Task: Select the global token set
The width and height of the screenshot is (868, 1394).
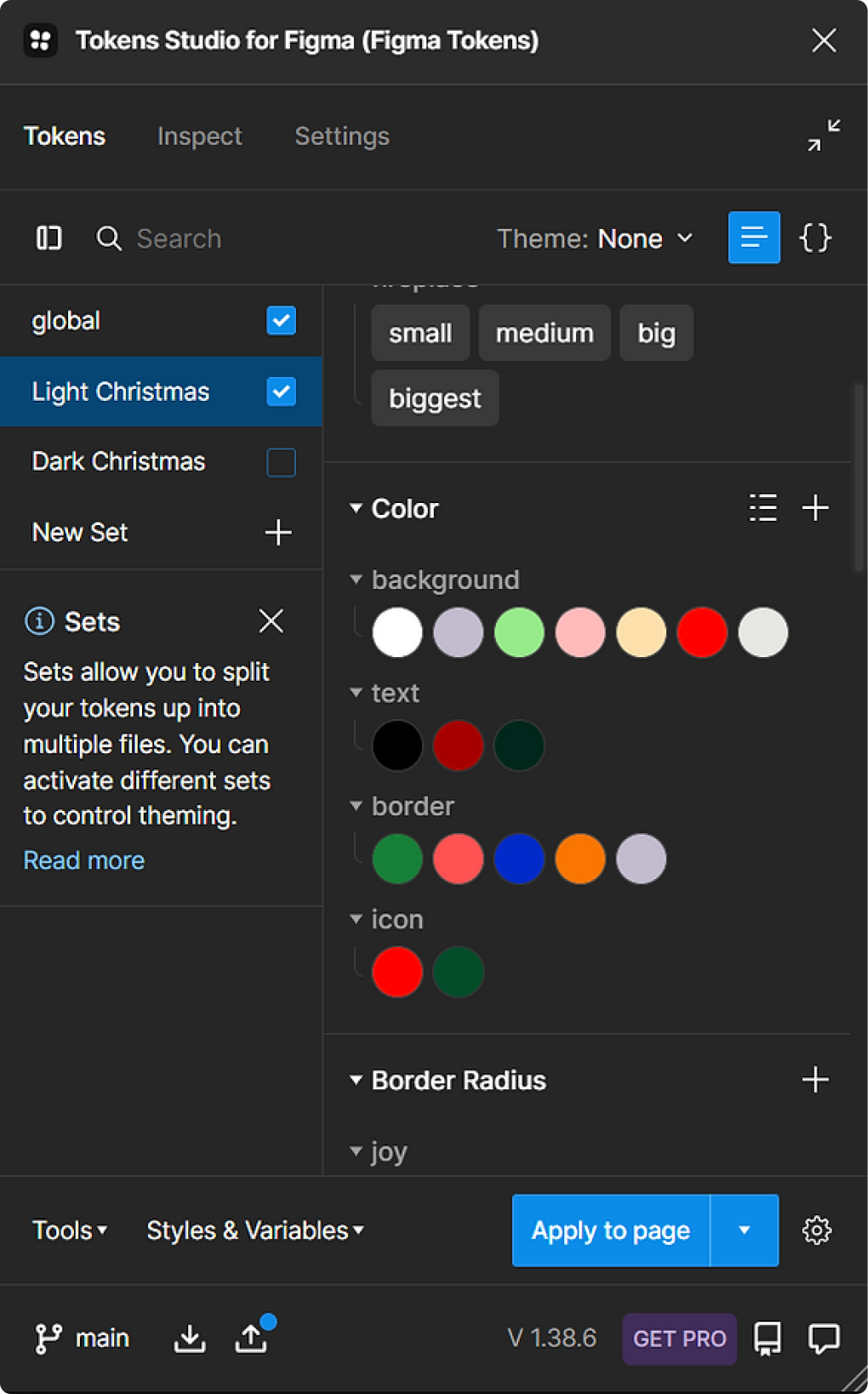Action: coord(66,321)
